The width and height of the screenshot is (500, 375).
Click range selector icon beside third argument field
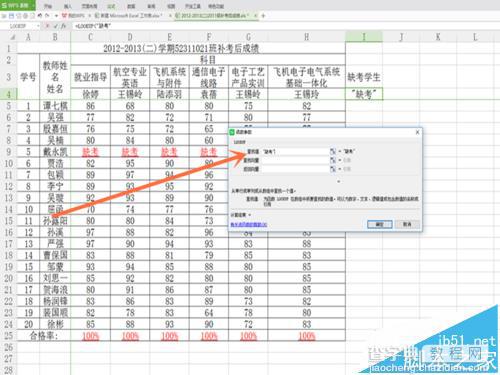click(x=333, y=169)
